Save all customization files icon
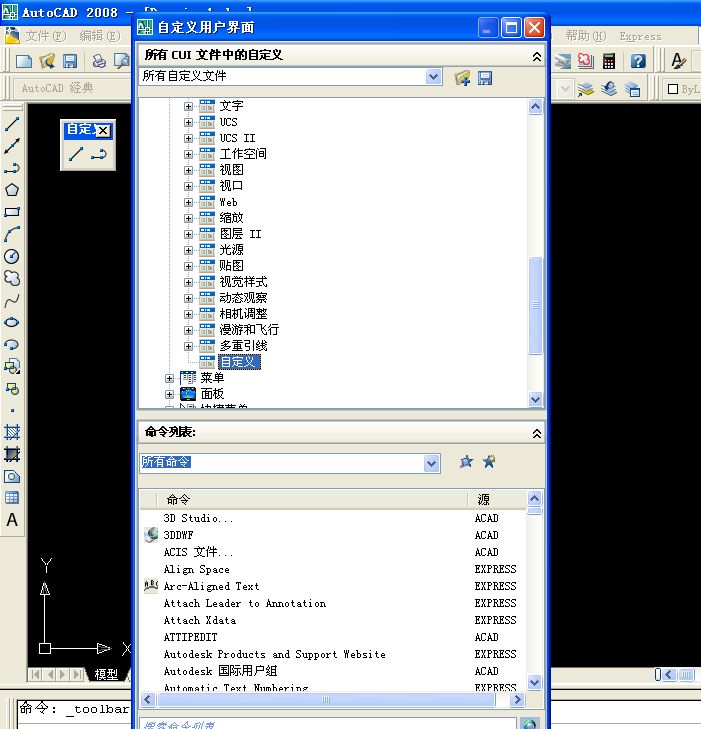The height and width of the screenshot is (729, 701). point(485,78)
